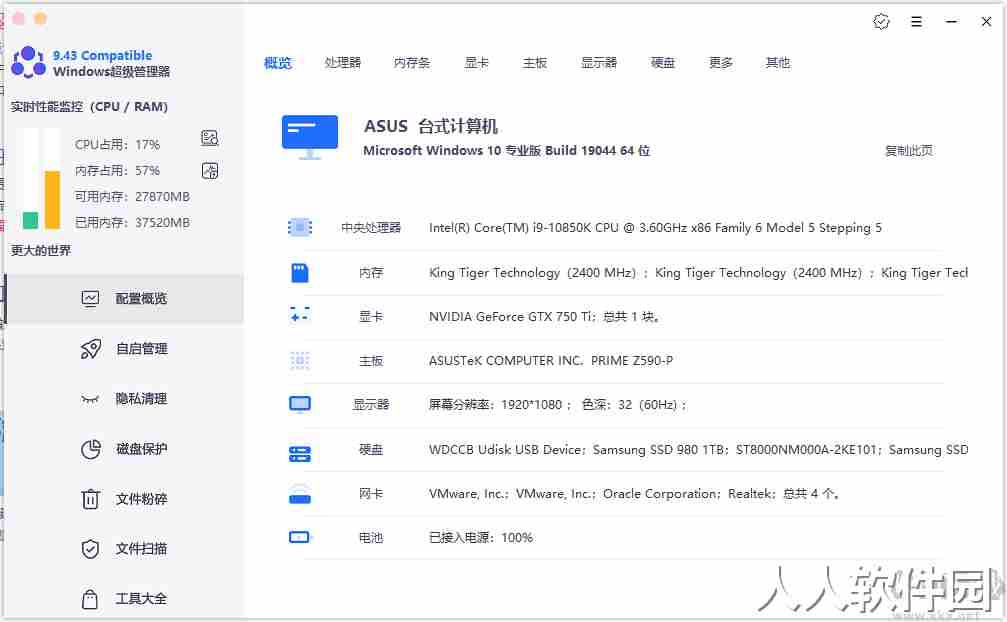Click the orange dot at top left
The width and height of the screenshot is (1007, 622).
click(x=40, y=19)
